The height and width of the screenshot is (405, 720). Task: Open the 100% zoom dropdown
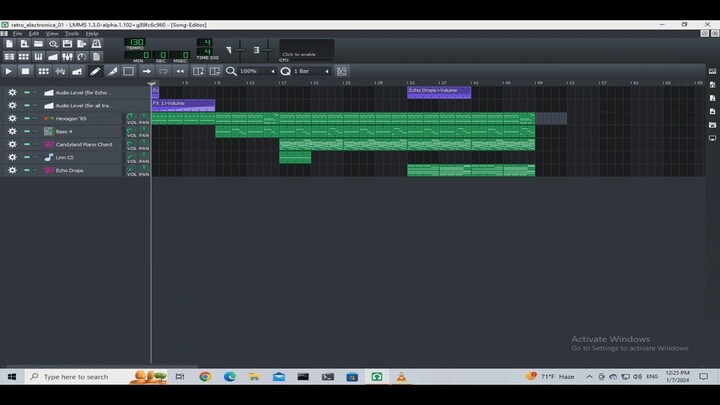pos(258,71)
